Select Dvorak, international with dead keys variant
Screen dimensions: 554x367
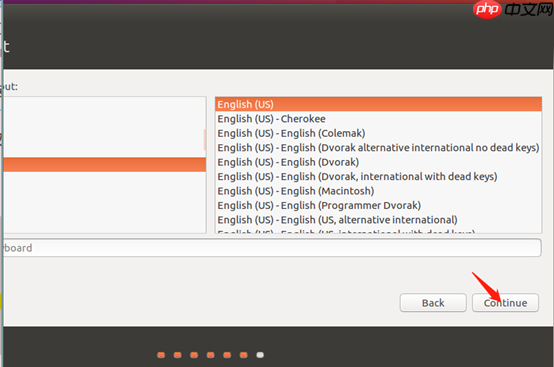coord(378,177)
